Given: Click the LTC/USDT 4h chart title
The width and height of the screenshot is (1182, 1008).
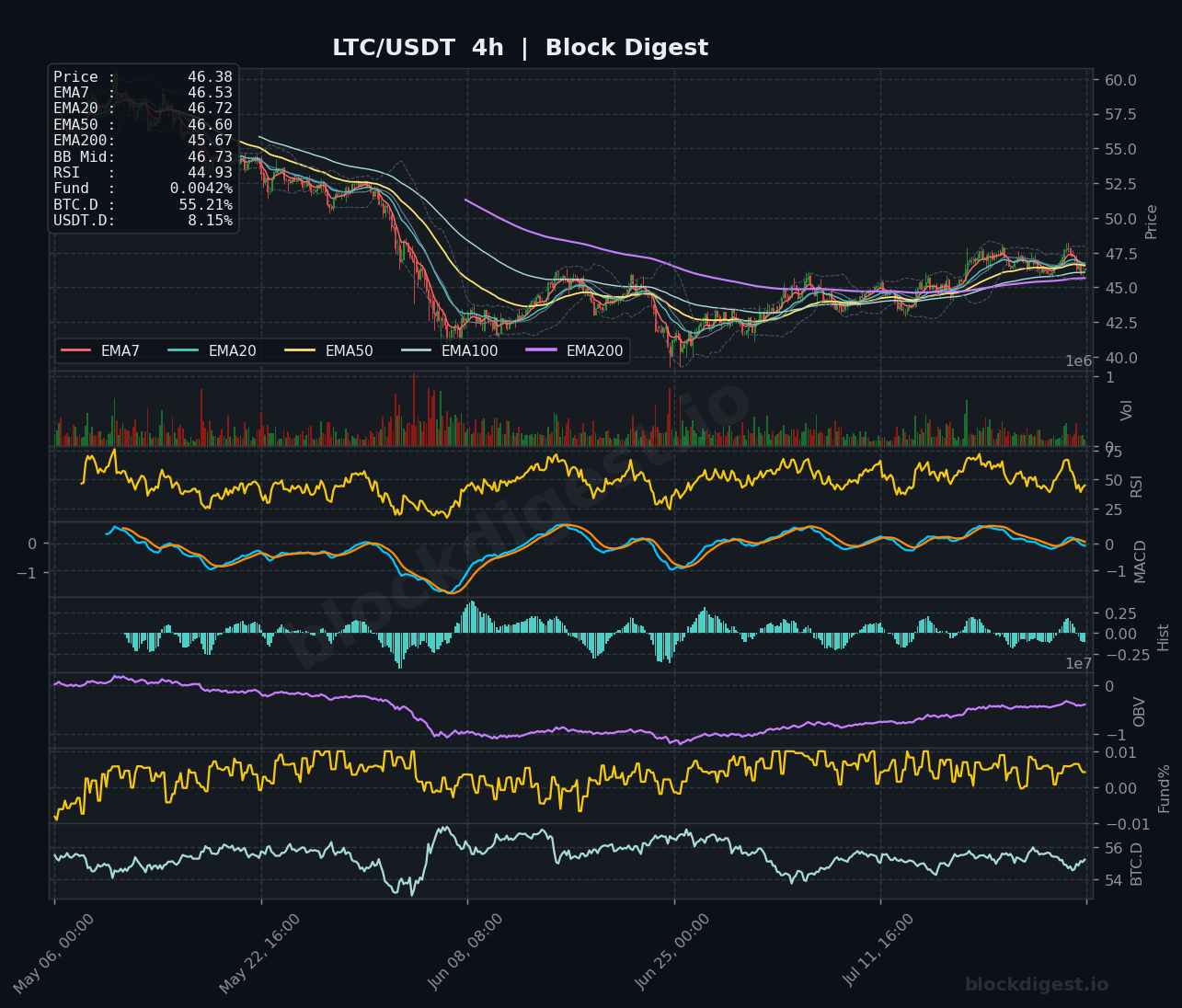Looking at the screenshot, I should [x=520, y=48].
